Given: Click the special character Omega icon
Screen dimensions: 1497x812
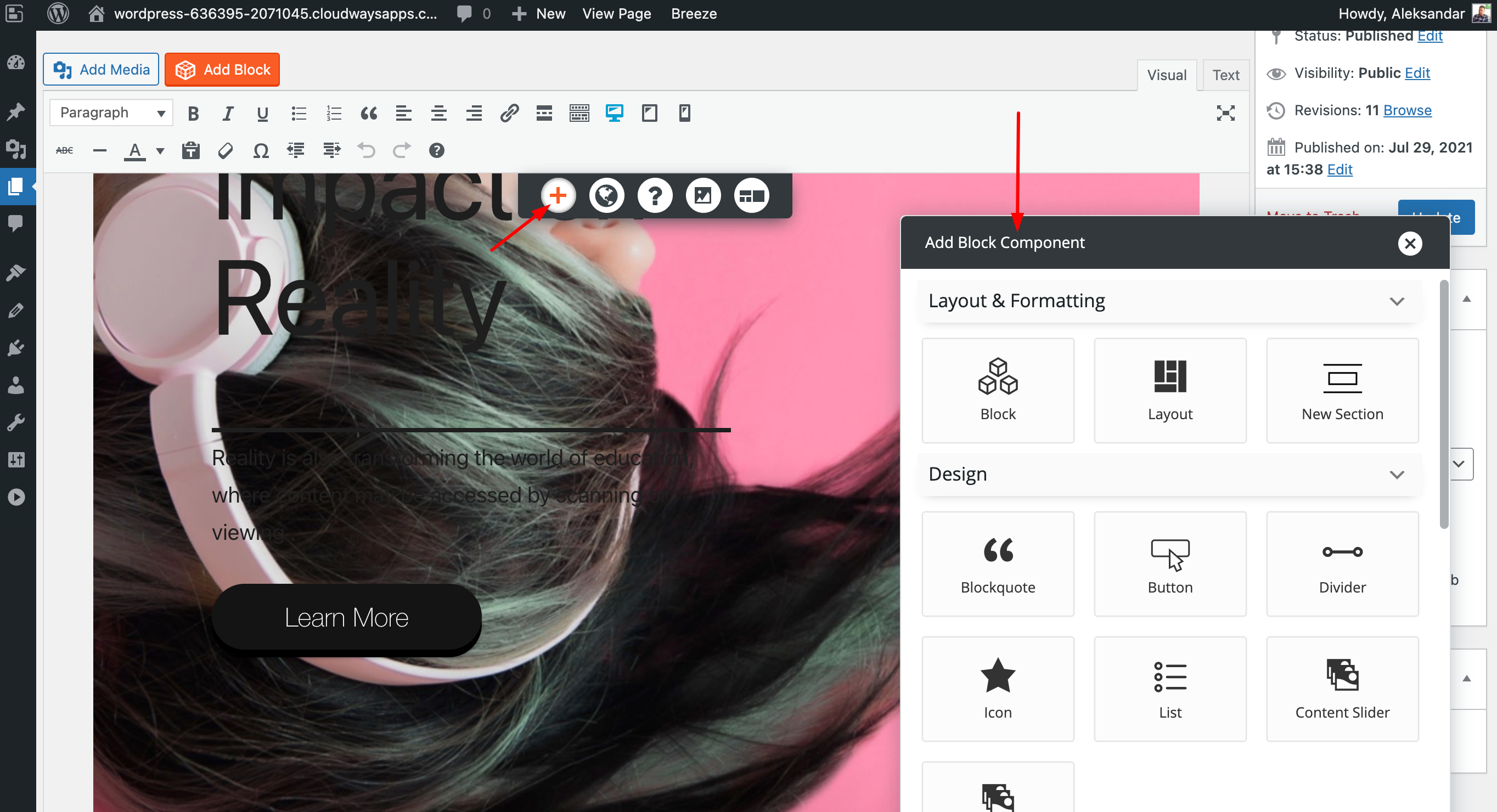Looking at the screenshot, I should coord(261,151).
